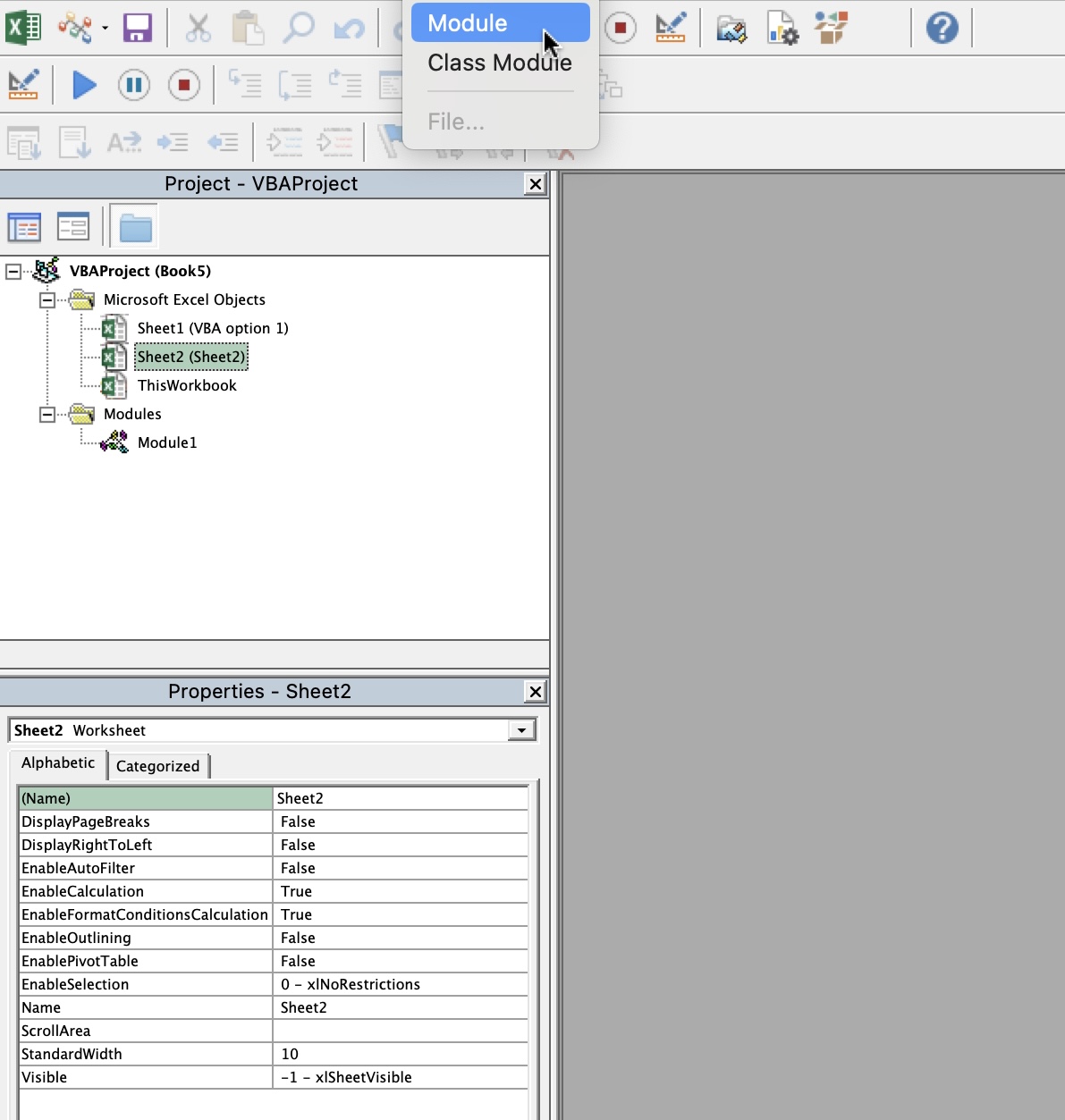Click the View Object icon in Project panel
The width and height of the screenshot is (1065, 1120).
click(x=72, y=227)
